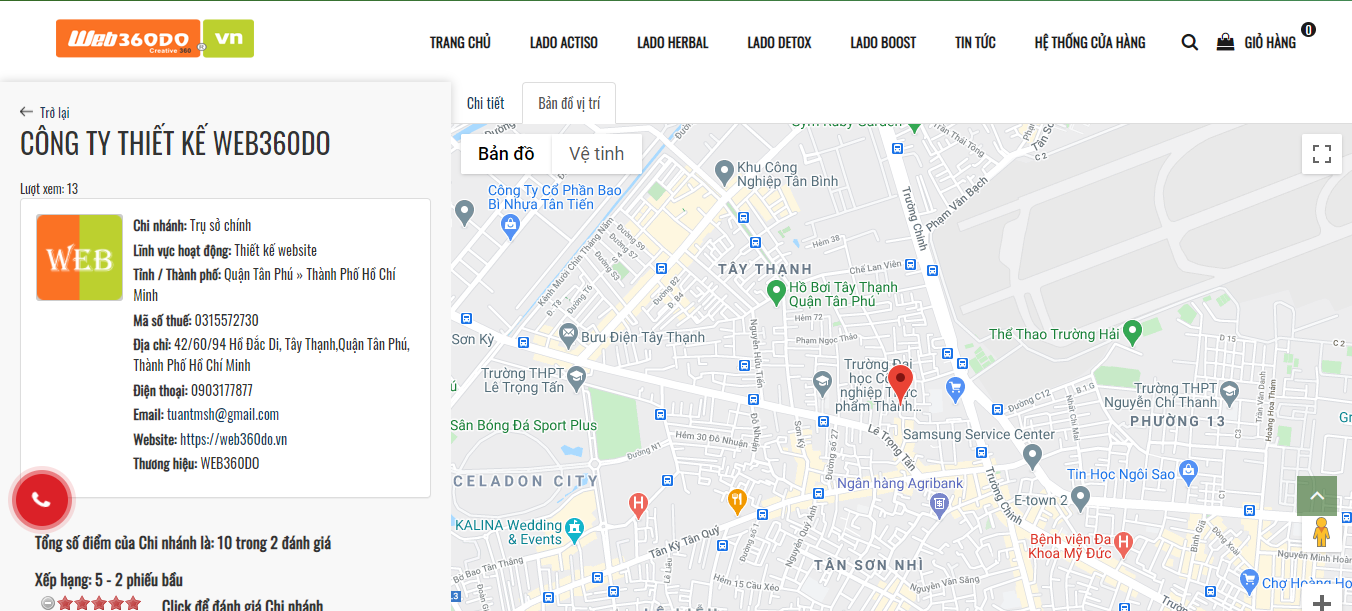Click the blue Bao Bì Nhựa Tân Tiến bag icon
1352x611 pixels.
[x=511, y=226]
